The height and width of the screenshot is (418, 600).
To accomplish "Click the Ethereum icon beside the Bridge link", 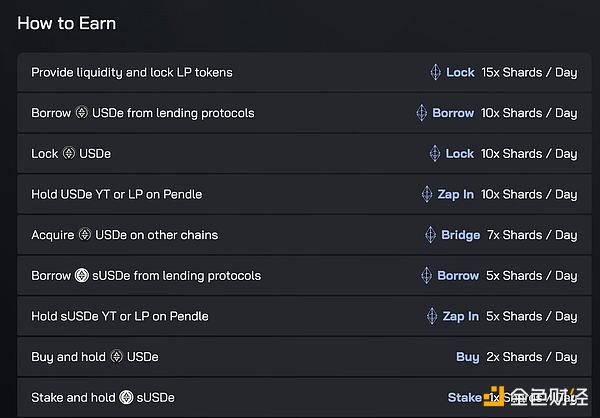I will (430, 235).
